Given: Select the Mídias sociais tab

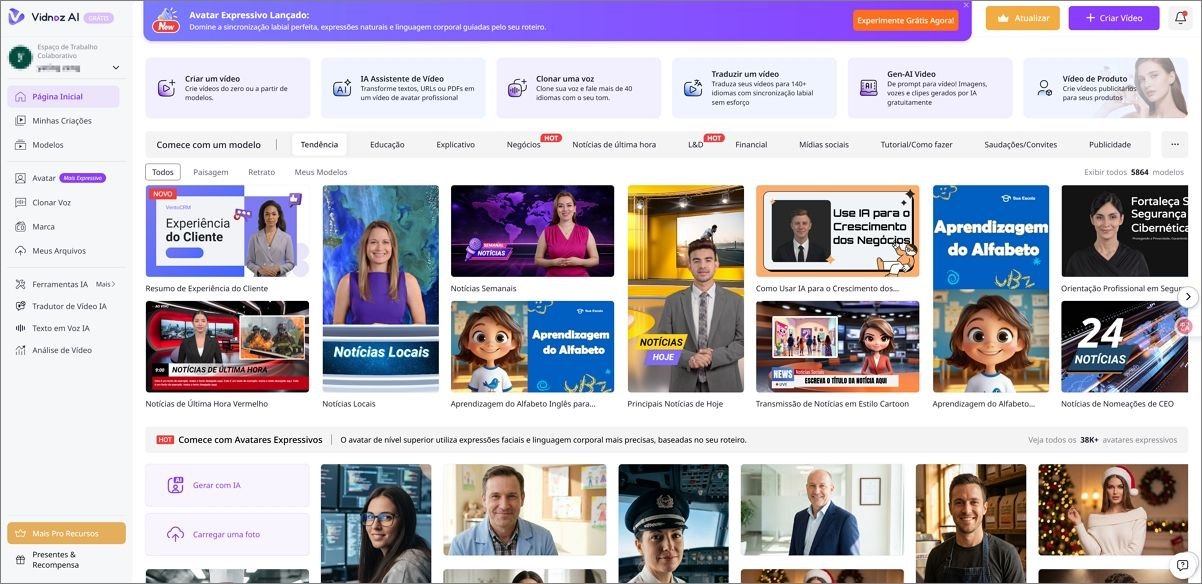Looking at the screenshot, I should coord(824,144).
